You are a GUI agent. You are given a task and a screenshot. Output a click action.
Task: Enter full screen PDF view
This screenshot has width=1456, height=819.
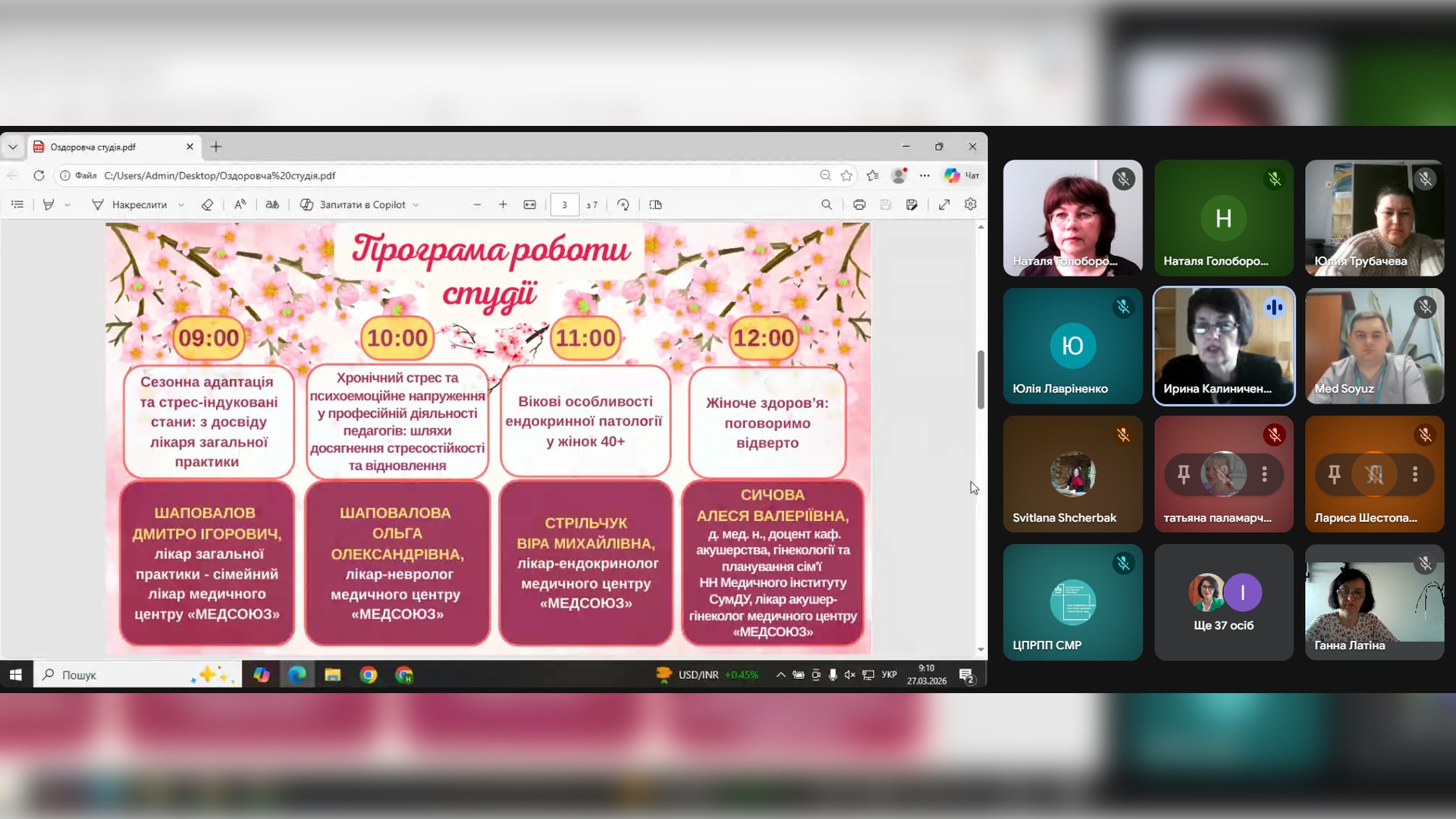coord(944,205)
